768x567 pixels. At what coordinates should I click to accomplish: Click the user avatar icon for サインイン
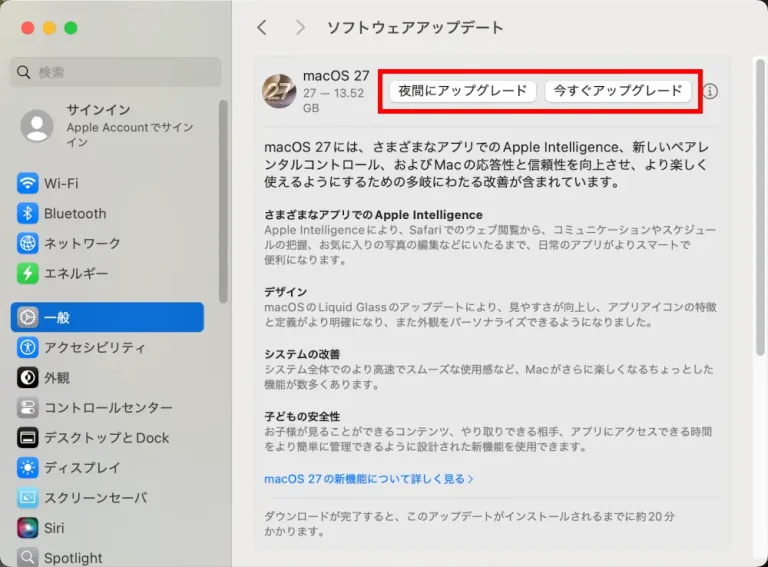(37, 126)
